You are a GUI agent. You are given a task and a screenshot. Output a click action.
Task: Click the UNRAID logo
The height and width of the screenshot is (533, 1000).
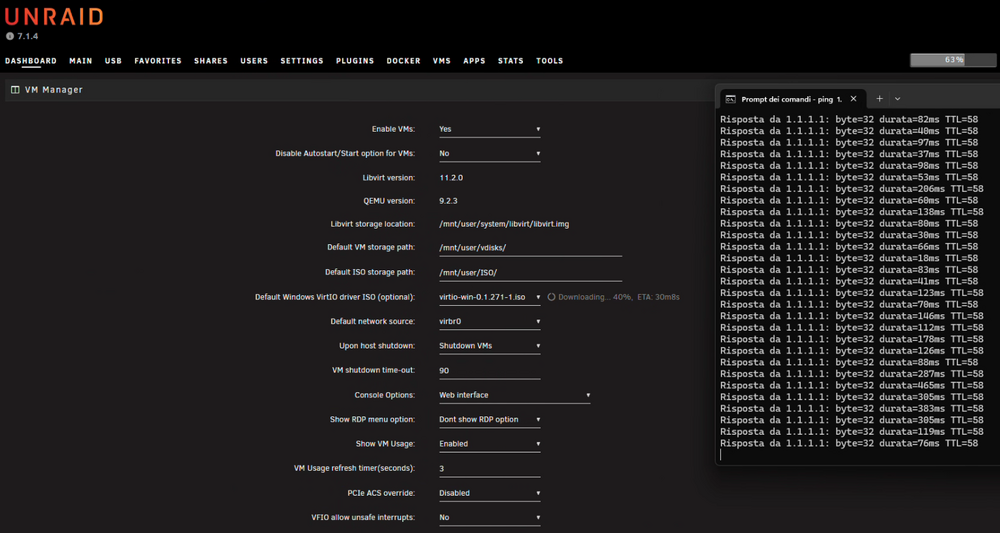point(54,17)
